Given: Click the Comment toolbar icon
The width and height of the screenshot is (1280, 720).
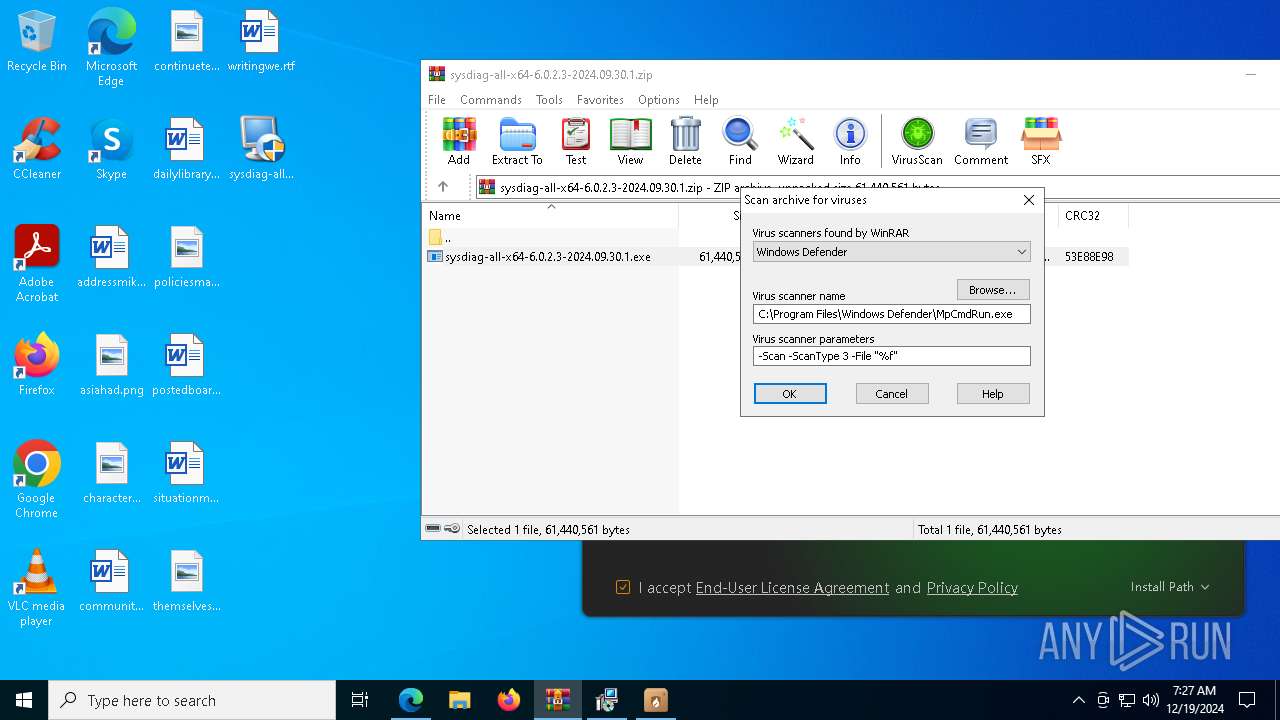Looking at the screenshot, I should [x=981, y=141].
